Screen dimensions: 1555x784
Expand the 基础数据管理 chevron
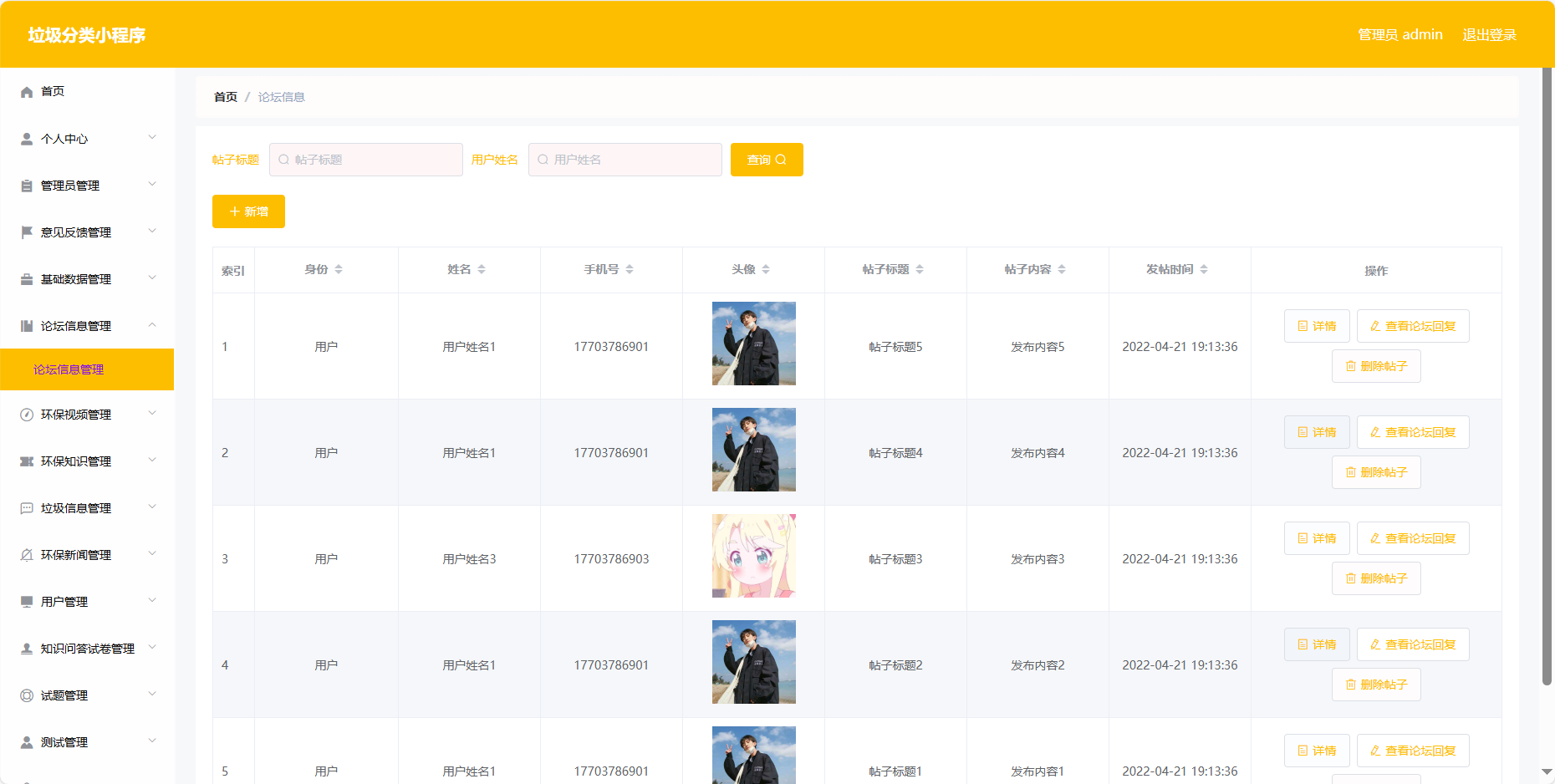coord(152,277)
